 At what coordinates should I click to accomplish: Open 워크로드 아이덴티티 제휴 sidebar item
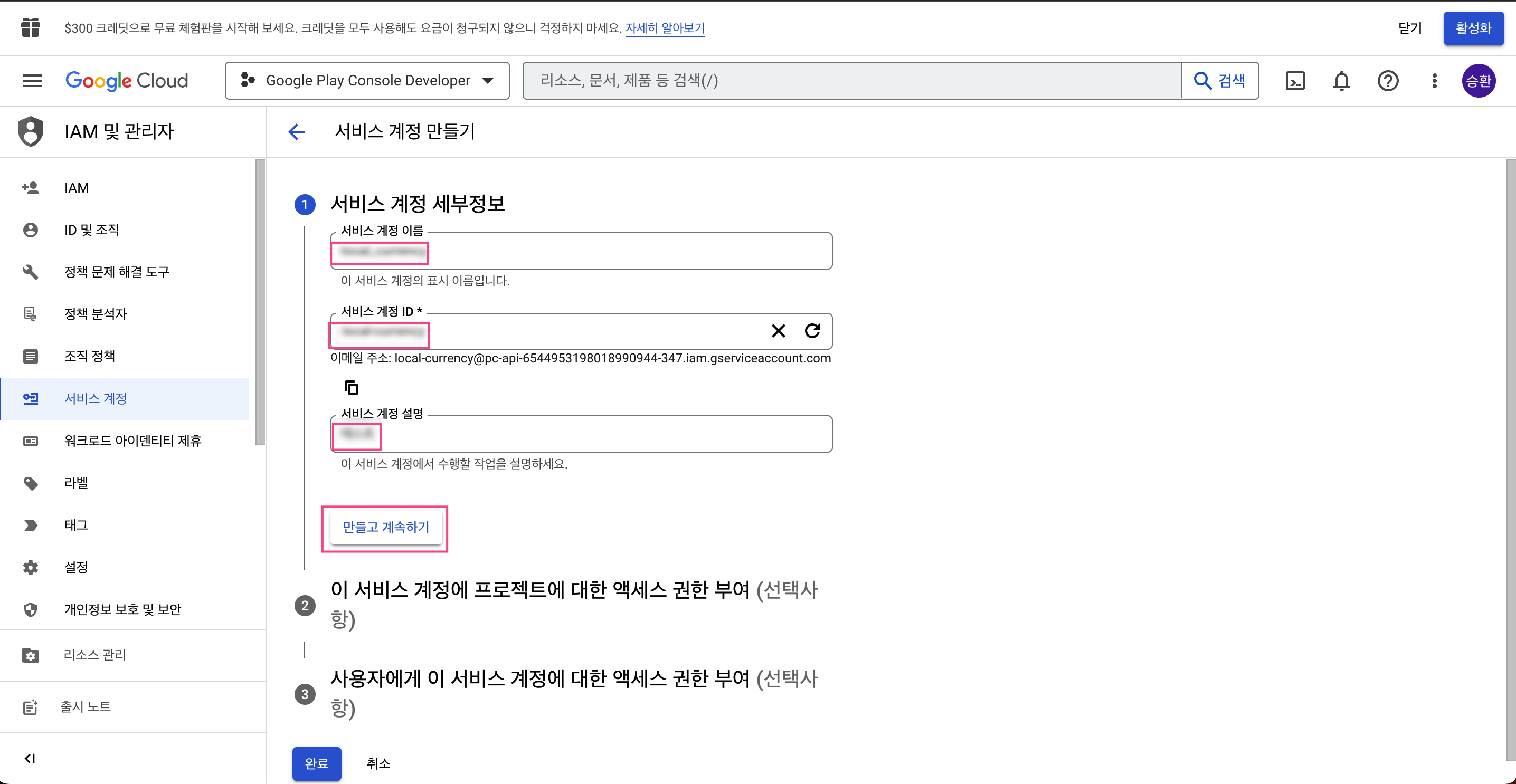[x=132, y=441]
